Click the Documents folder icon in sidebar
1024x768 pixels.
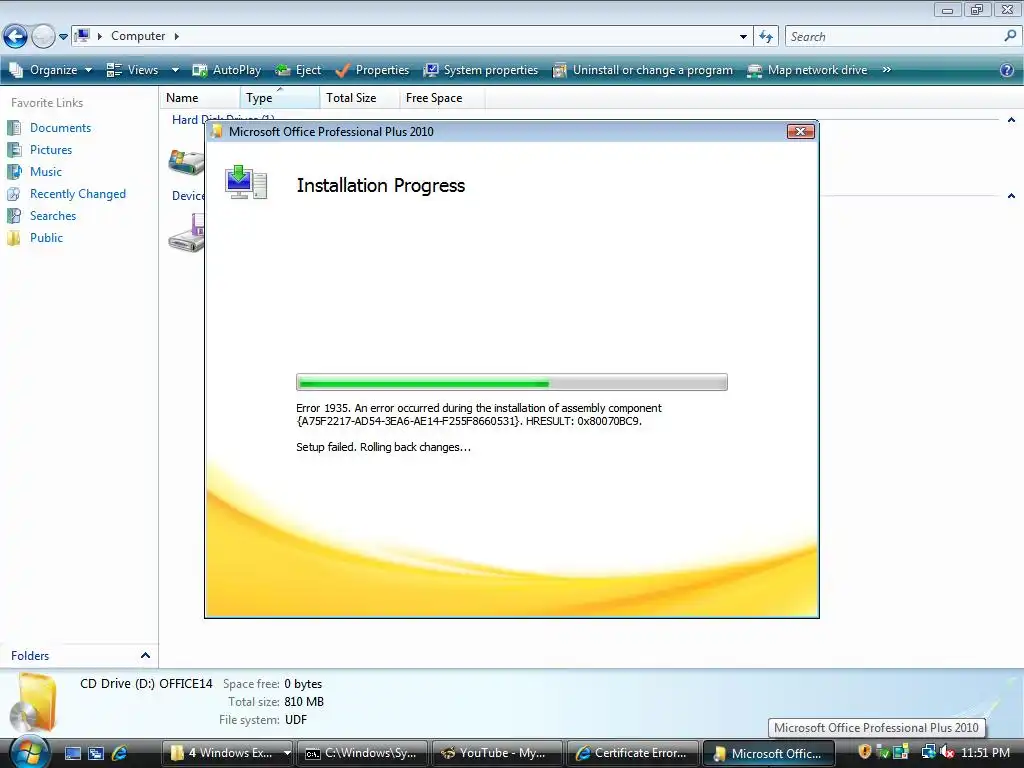(14, 128)
